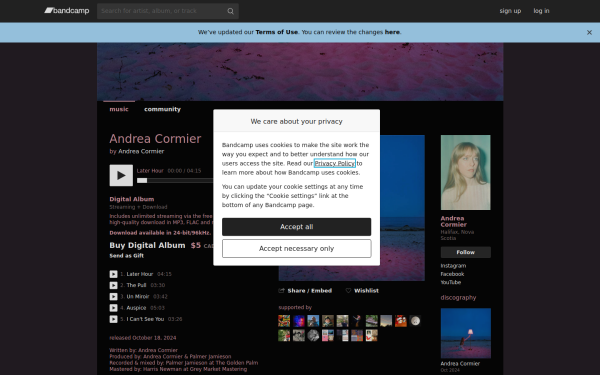The height and width of the screenshot is (375, 600).
Task: Click second supporter avatar in top row
Action: click(298, 321)
